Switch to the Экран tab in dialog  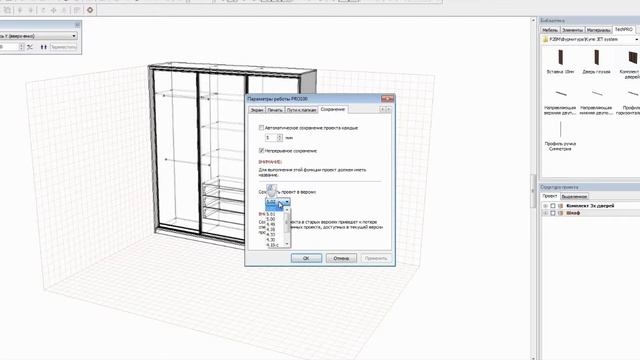pos(257,110)
